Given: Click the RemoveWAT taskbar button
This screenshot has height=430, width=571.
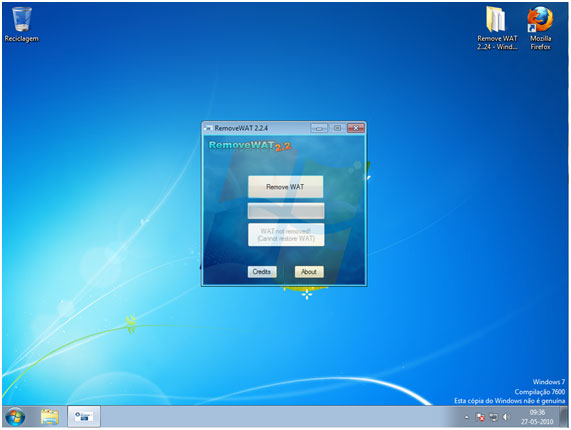Looking at the screenshot, I should click(84, 416).
